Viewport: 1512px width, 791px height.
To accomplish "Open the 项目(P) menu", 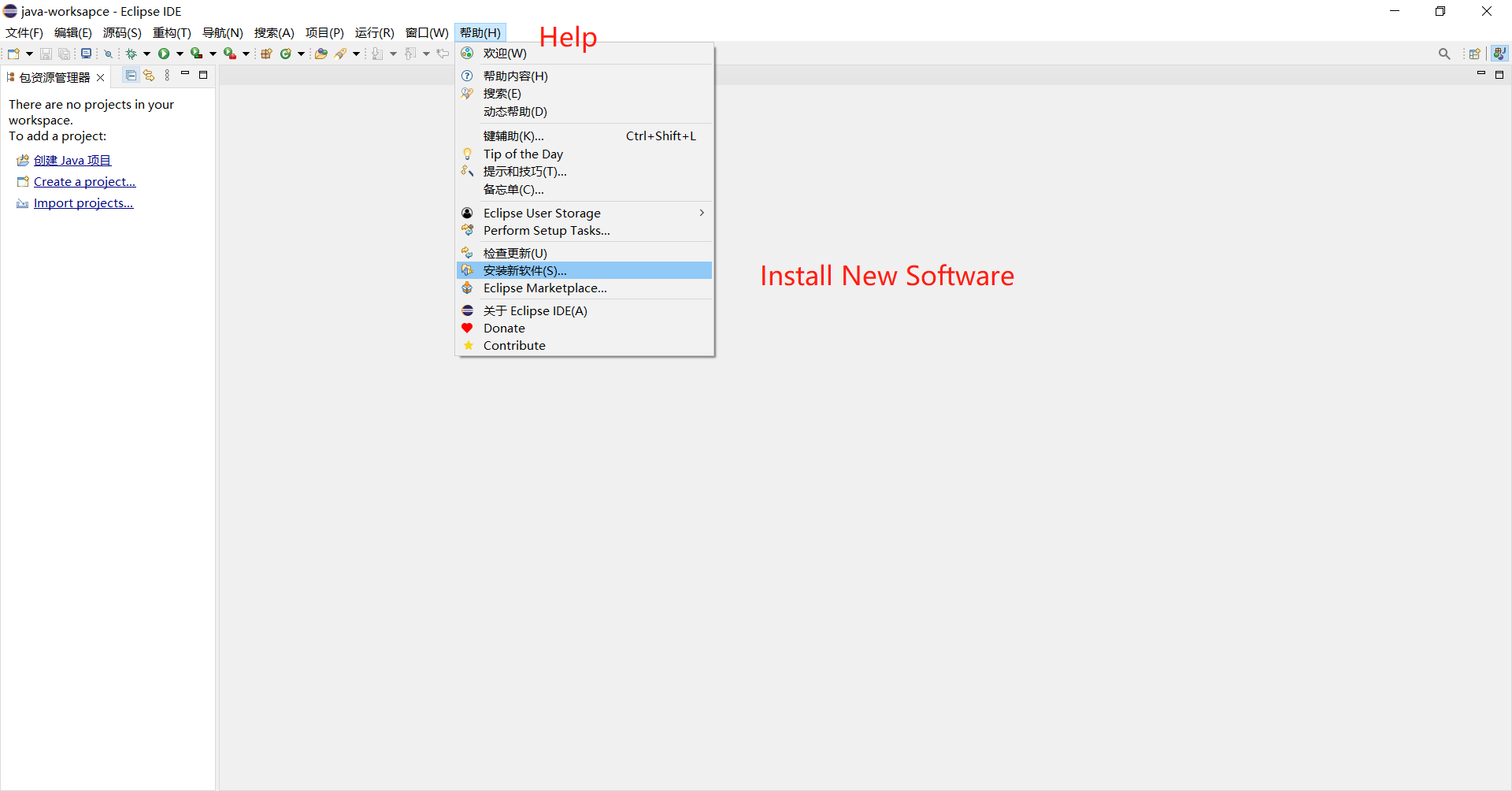I will click(324, 32).
